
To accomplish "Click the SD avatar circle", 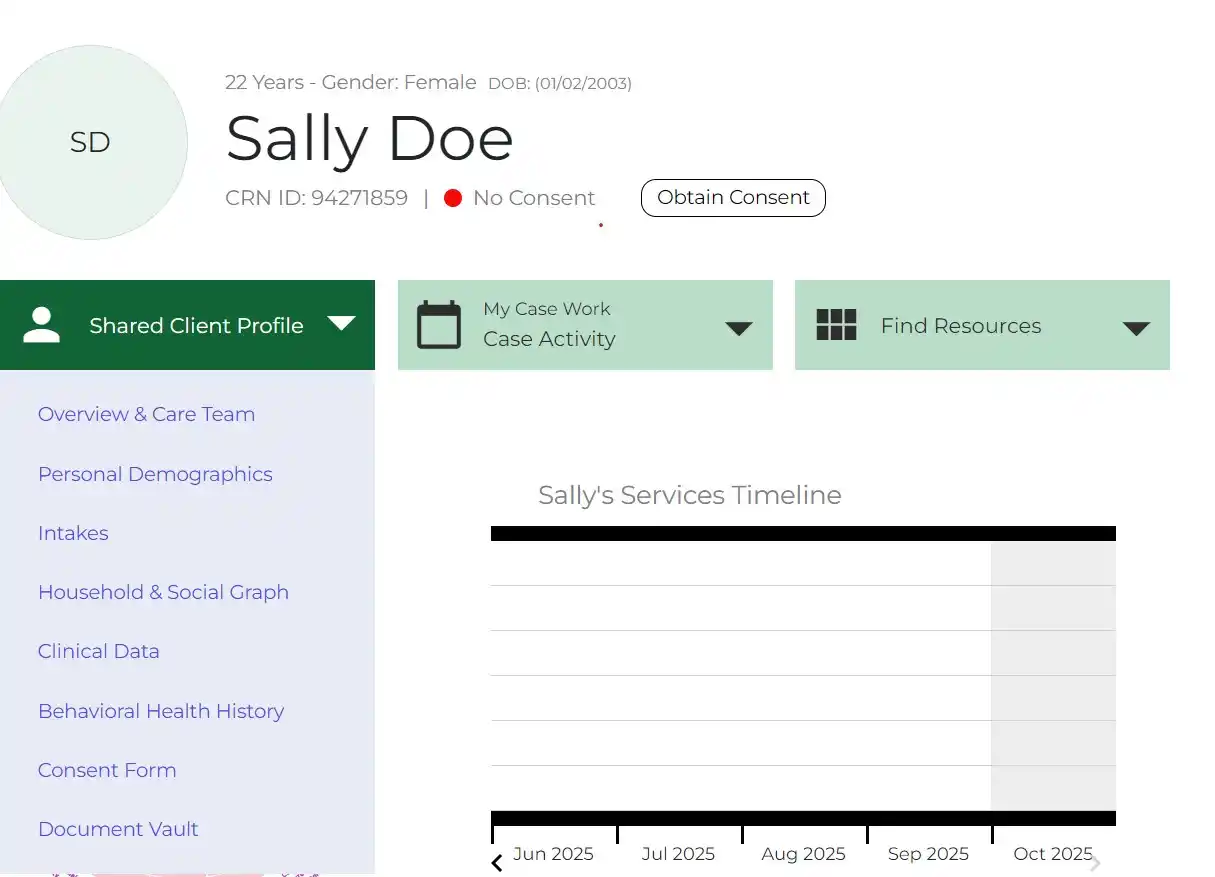I will click(90, 142).
